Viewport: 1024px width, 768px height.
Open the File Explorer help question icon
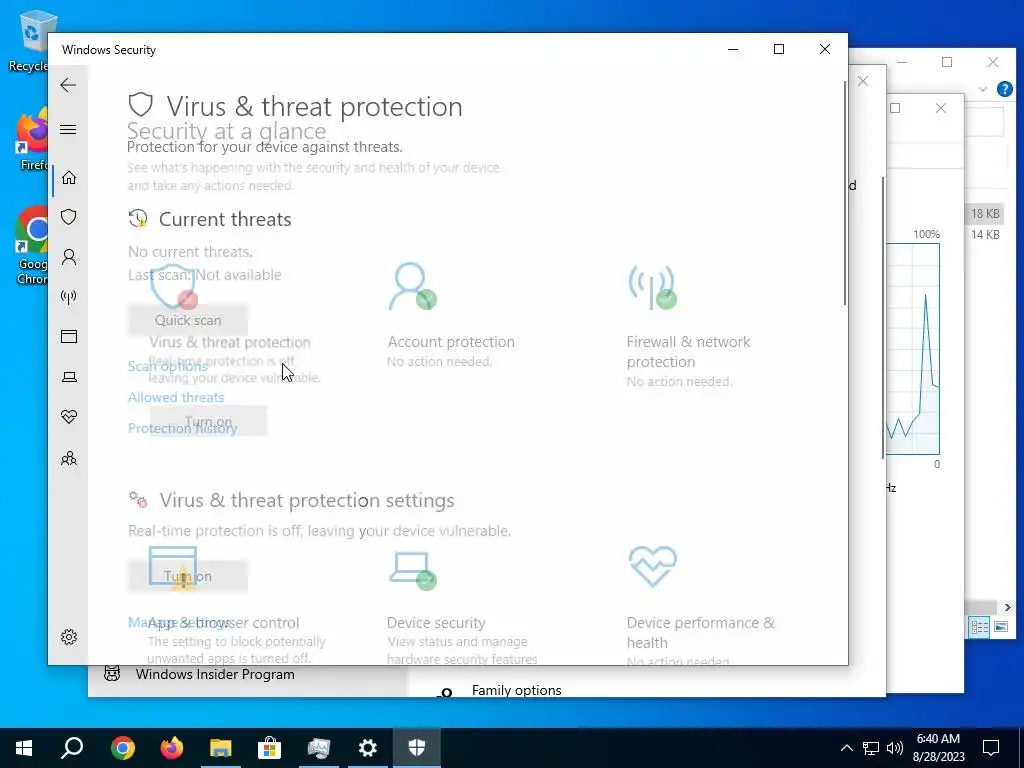click(1004, 89)
